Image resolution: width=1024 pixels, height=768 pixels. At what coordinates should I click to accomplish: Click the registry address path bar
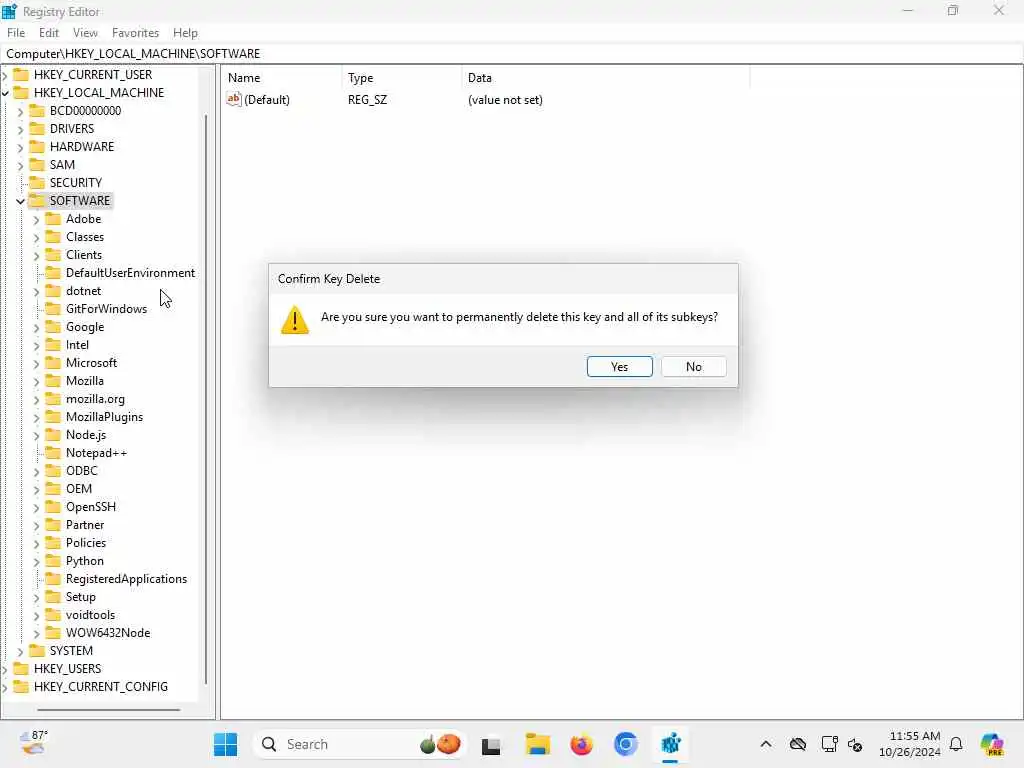[512, 54]
